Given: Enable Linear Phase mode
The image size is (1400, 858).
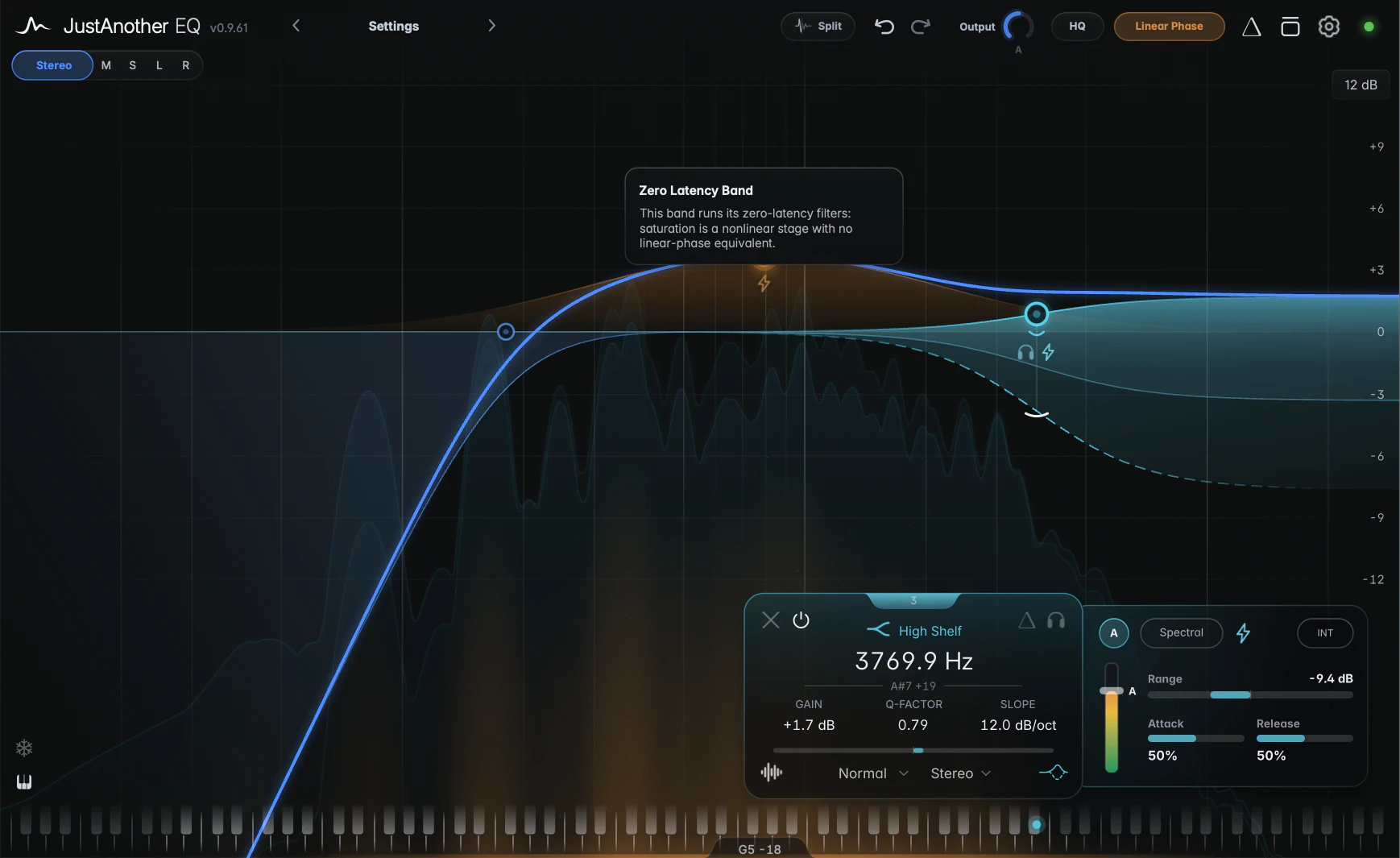Looking at the screenshot, I should [x=1170, y=27].
